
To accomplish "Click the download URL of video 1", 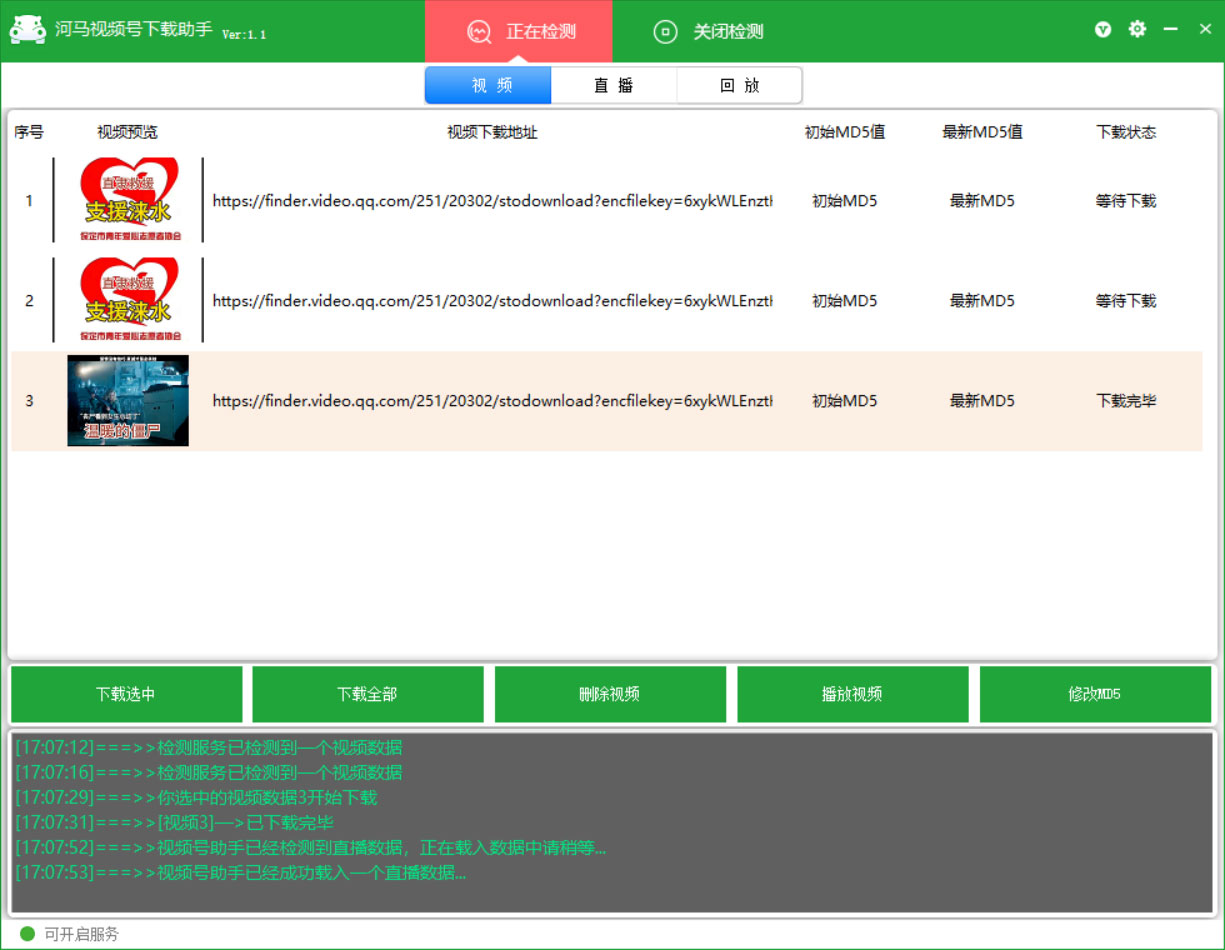I will point(492,200).
